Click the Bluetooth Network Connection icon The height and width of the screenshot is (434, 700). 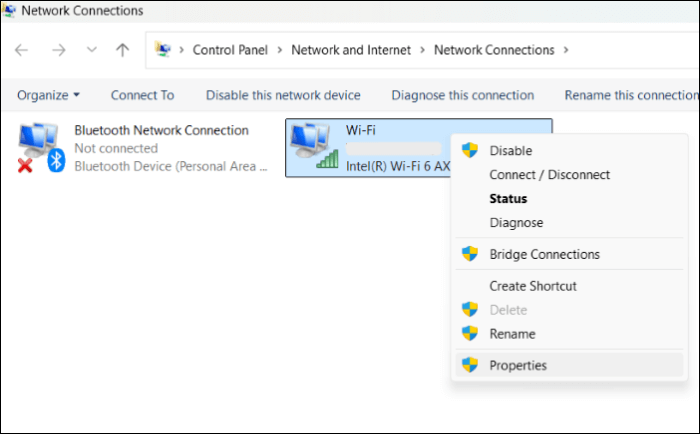pos(39,148)
